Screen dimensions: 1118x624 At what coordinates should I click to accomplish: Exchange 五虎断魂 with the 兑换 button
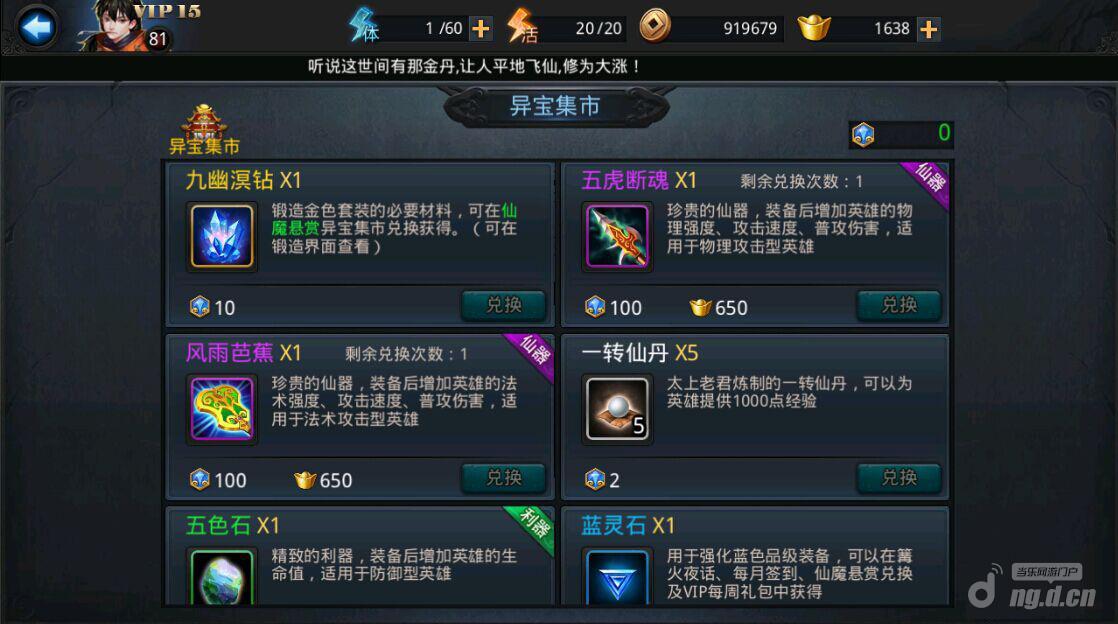(x=898, y=305)
